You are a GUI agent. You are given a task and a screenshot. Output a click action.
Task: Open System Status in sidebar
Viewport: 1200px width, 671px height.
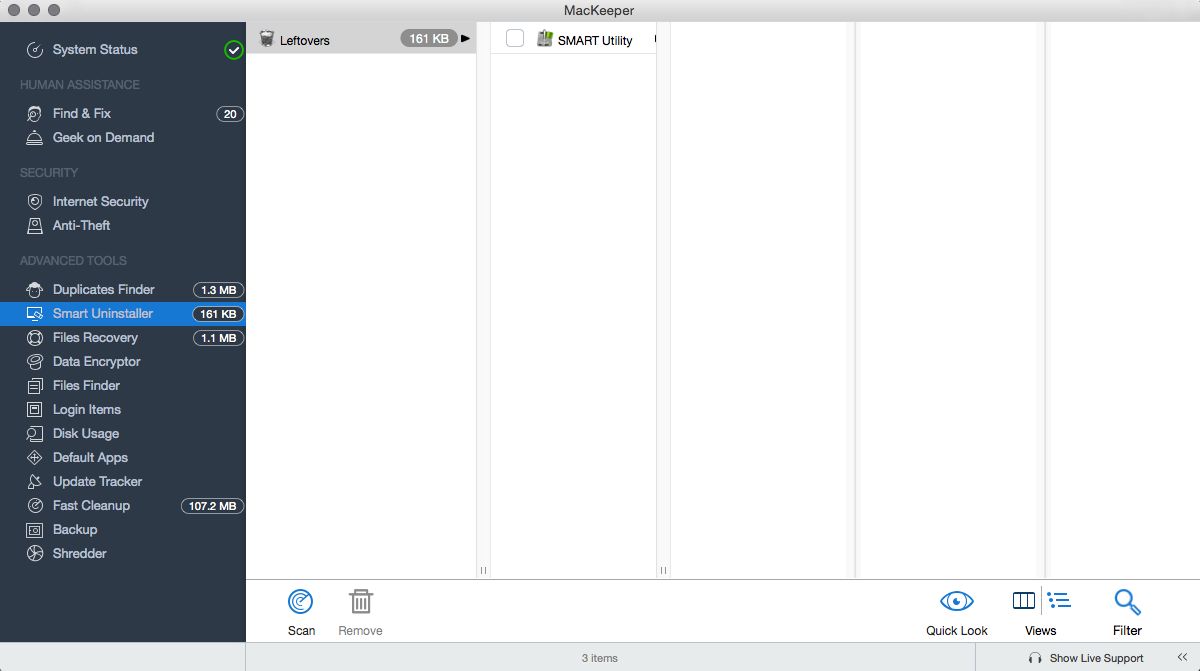[95, 49]
